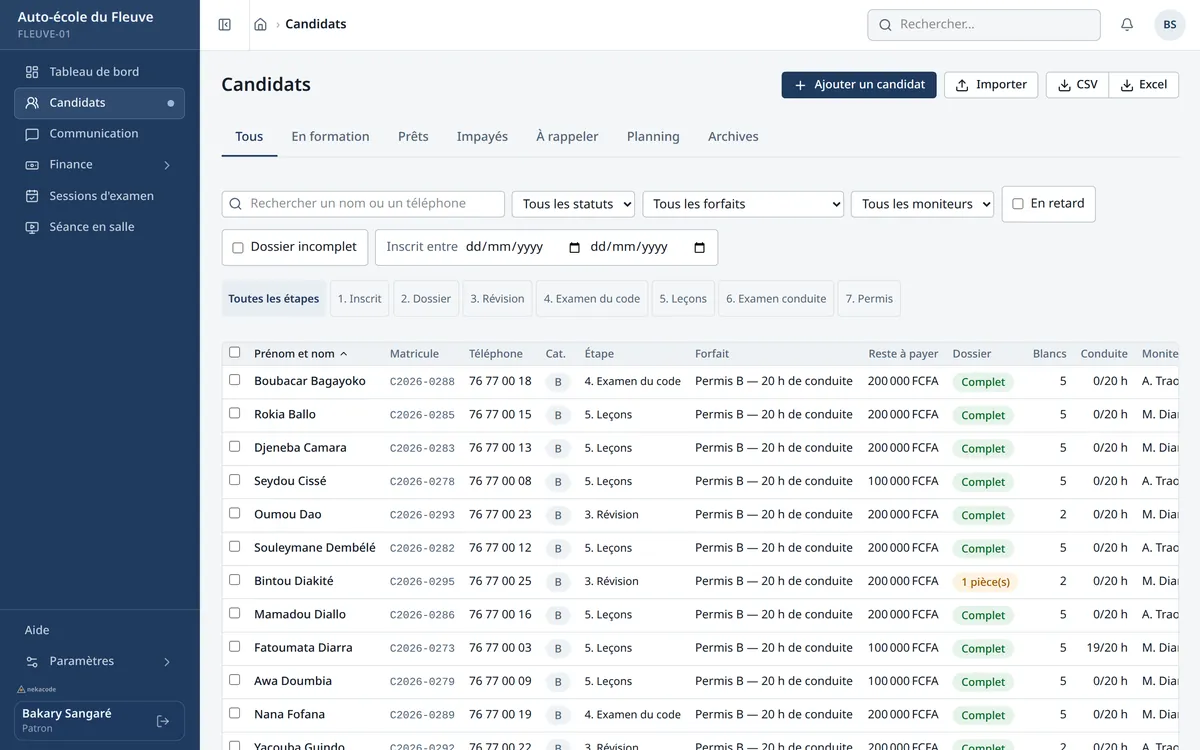Screen dimensions: 1200x750
Task: Select all candidates with header checkbox
Action: tap(235, 353)
